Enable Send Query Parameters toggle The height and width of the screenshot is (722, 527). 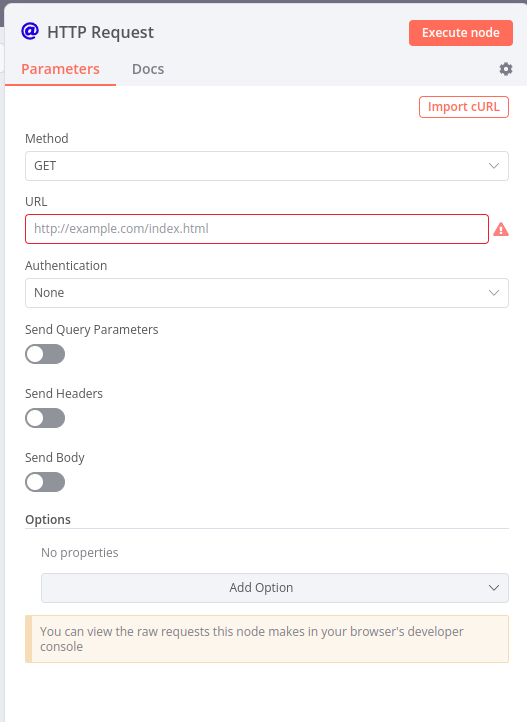45,354
